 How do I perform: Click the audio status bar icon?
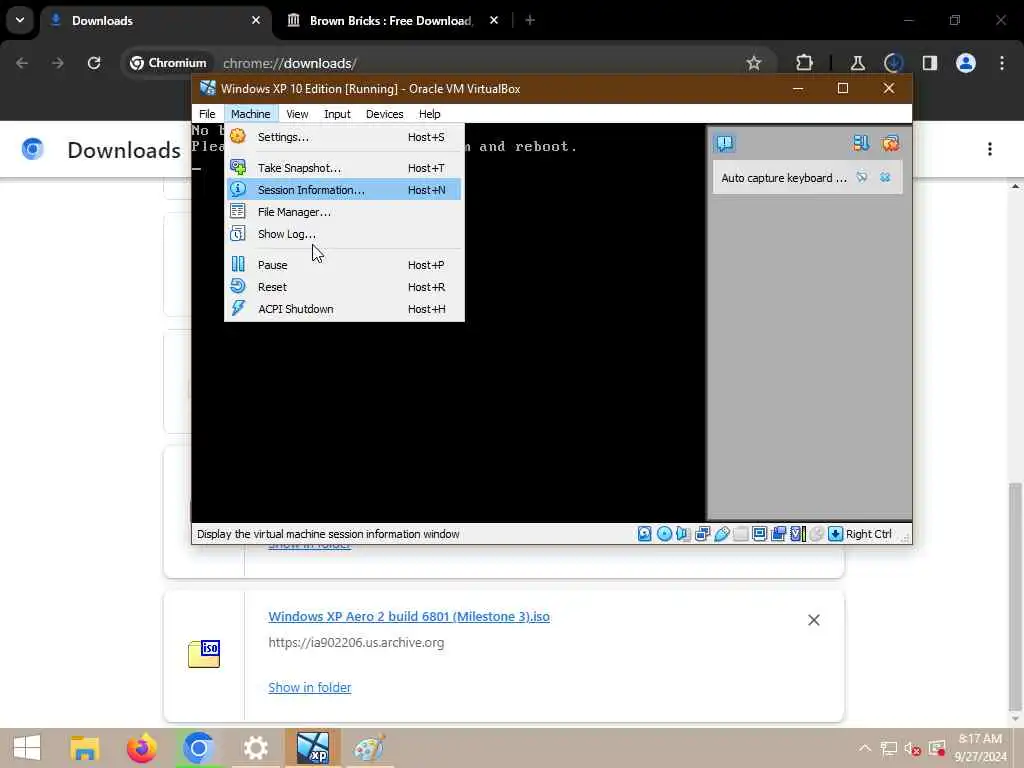(x=683, y=534)
